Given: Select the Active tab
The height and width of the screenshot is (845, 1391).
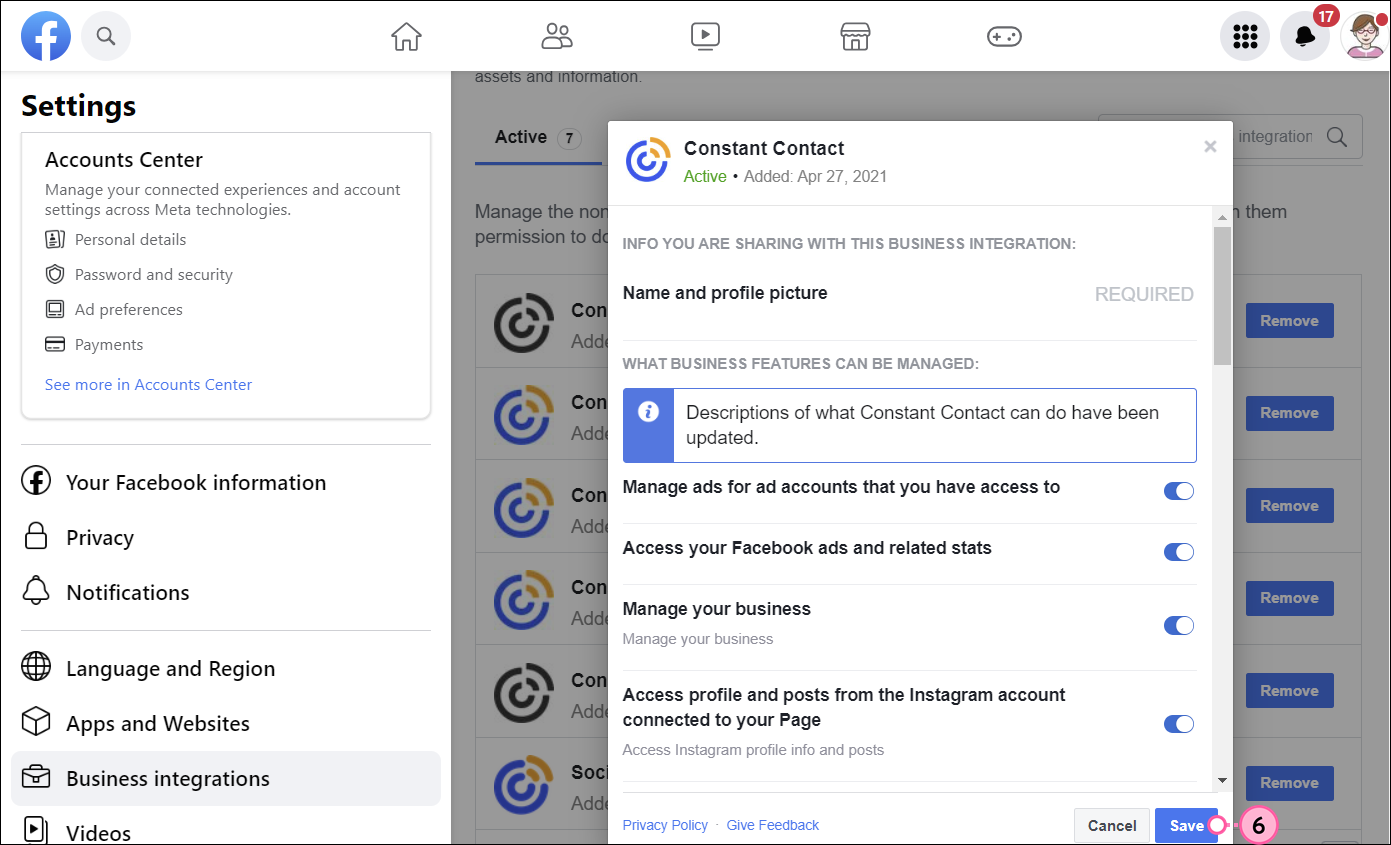Looking at the screenshot, I should coord(538,137).
